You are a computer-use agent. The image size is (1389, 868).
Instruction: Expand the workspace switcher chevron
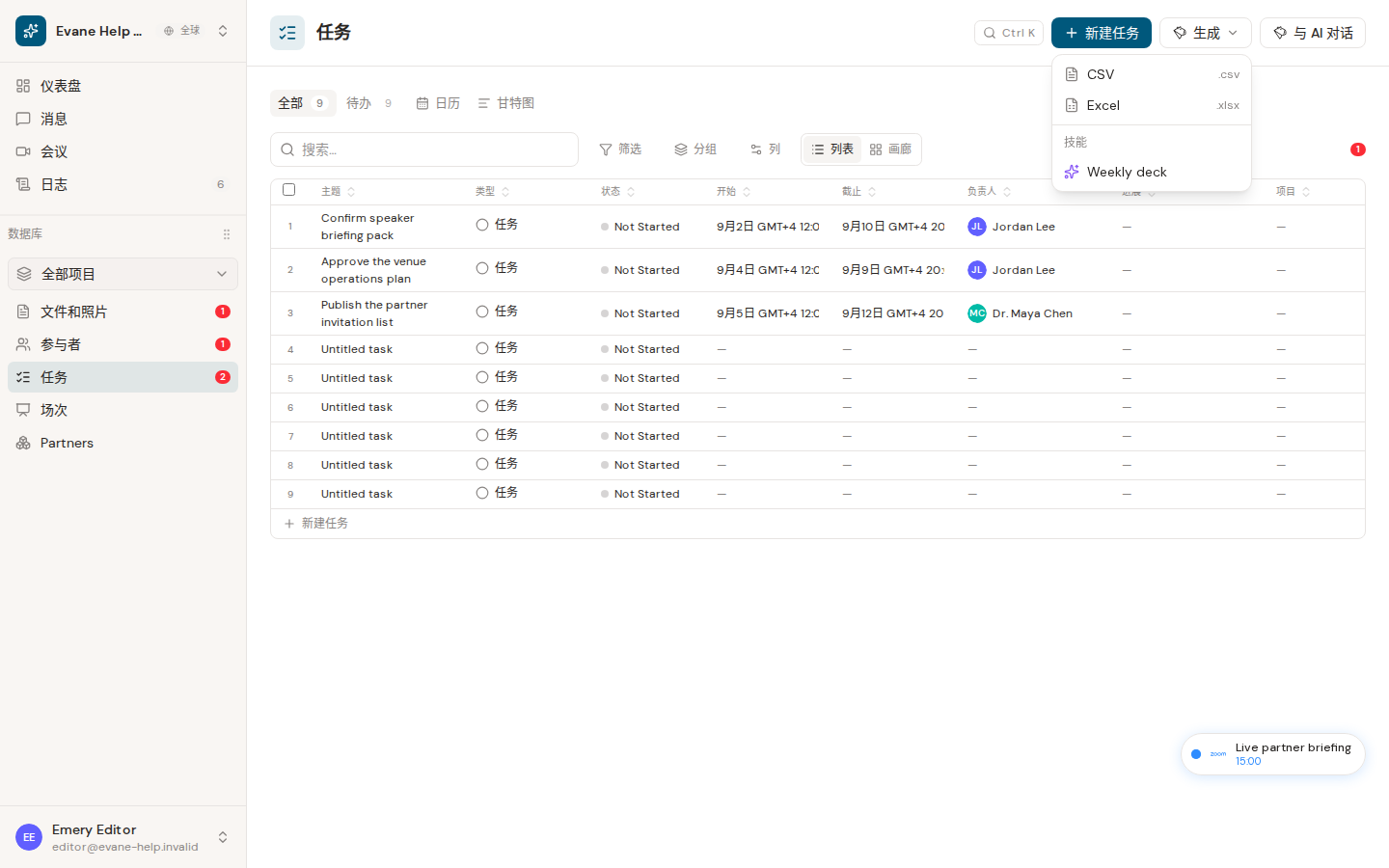pyautogui.click(x=223, y=31)
